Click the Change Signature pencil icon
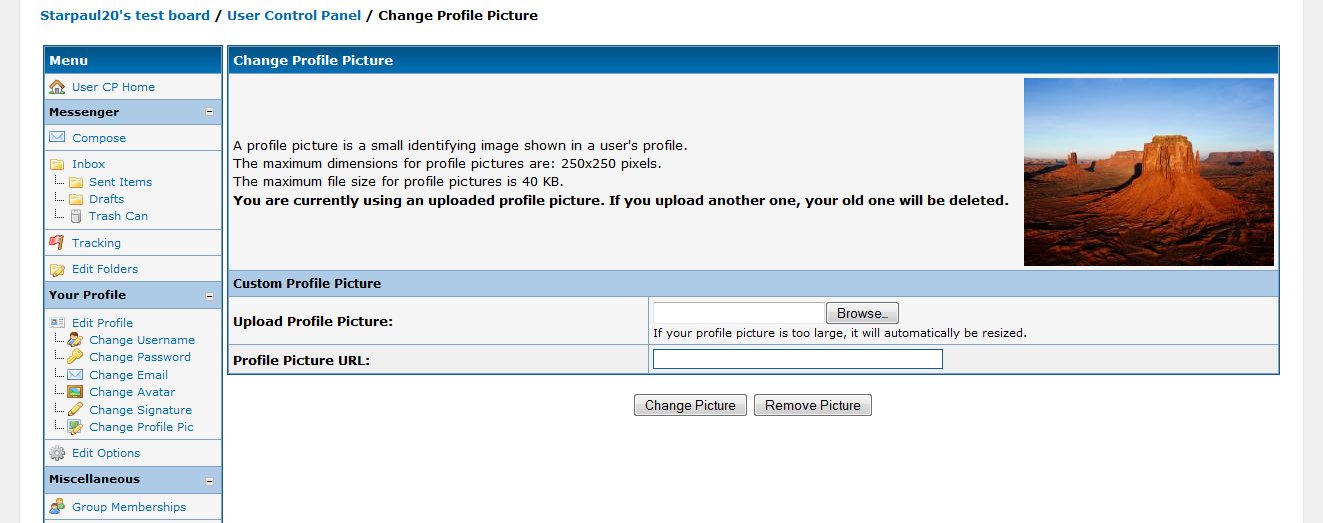Viewport: 1323px width, 523px height. [x=75, y=410]
